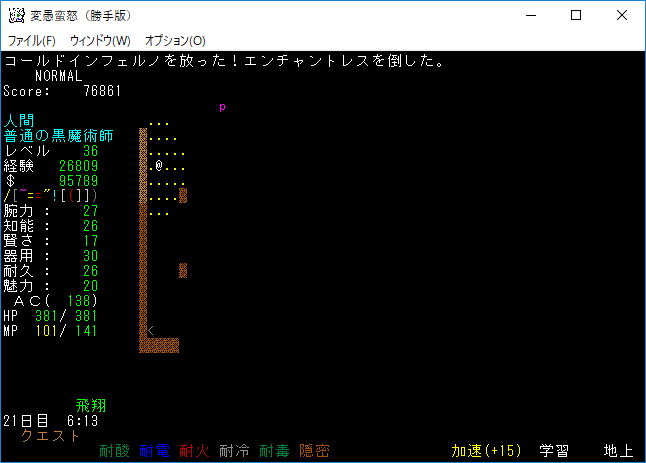Open the ウィンドウ(W) menu
The width and height of the screenshot is (646, 463).
click(x=100, y=41)
